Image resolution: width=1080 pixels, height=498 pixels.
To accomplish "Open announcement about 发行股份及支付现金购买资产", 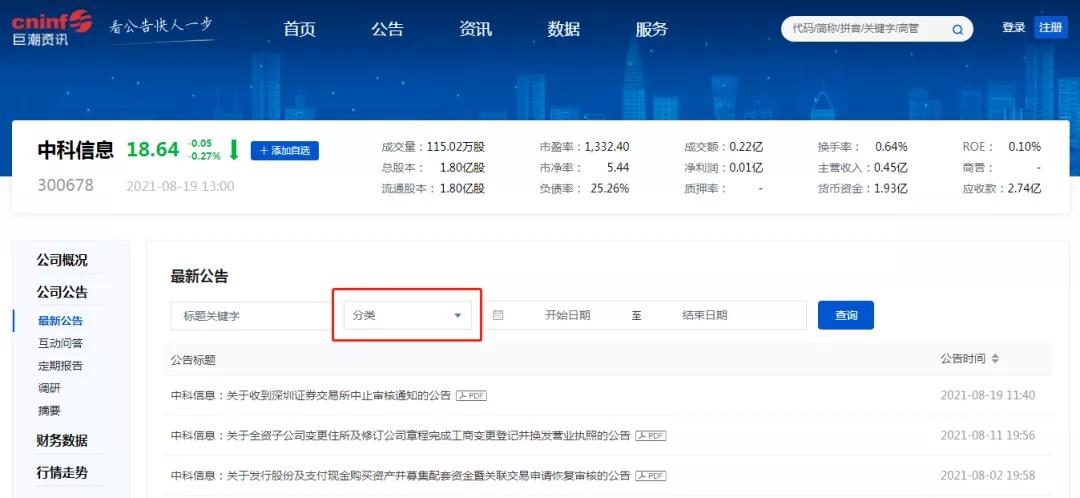I will coord(400,475).
